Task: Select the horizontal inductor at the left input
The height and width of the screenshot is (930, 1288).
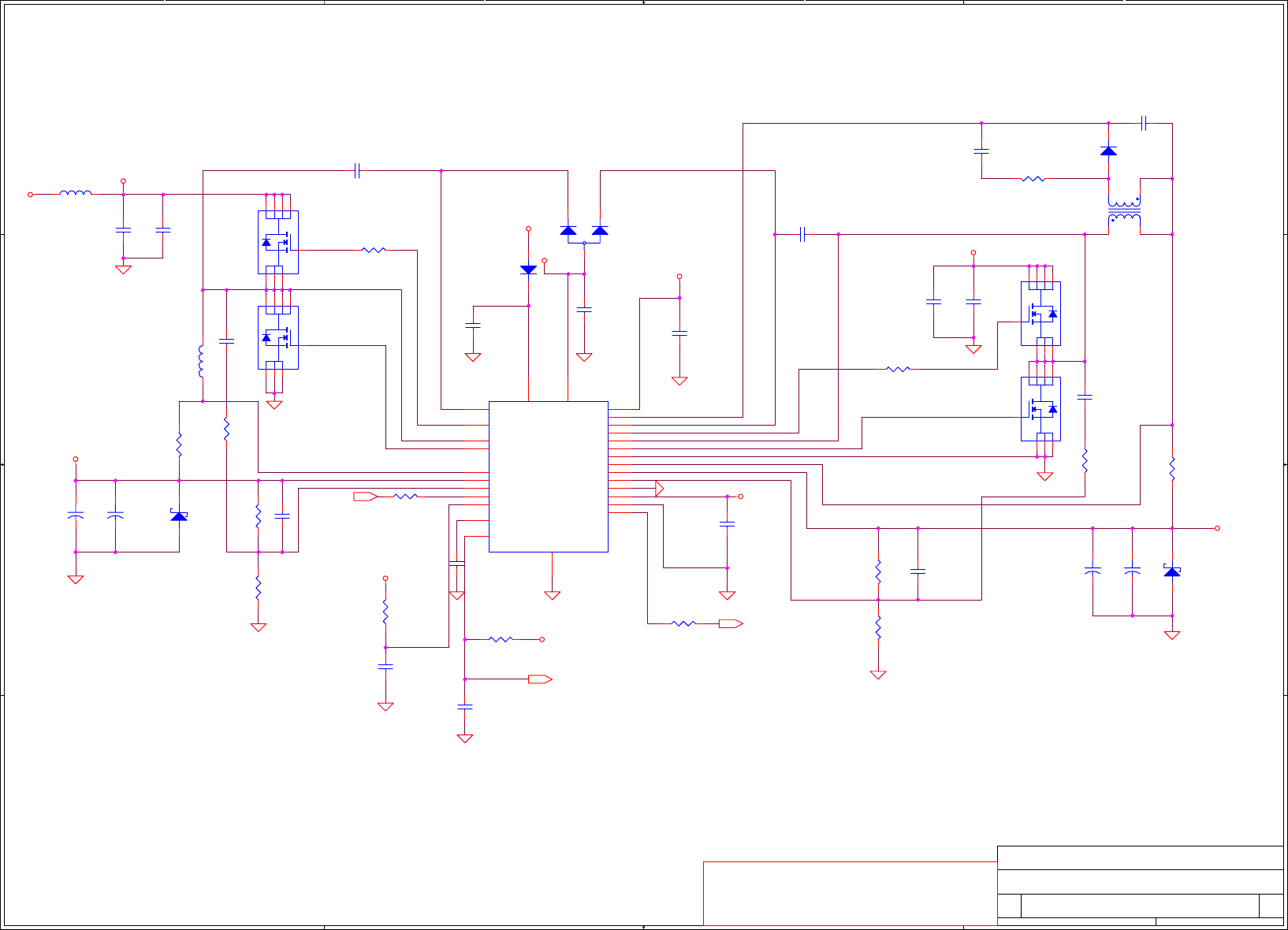Action: pyautogui.click(x=76, y=192)
